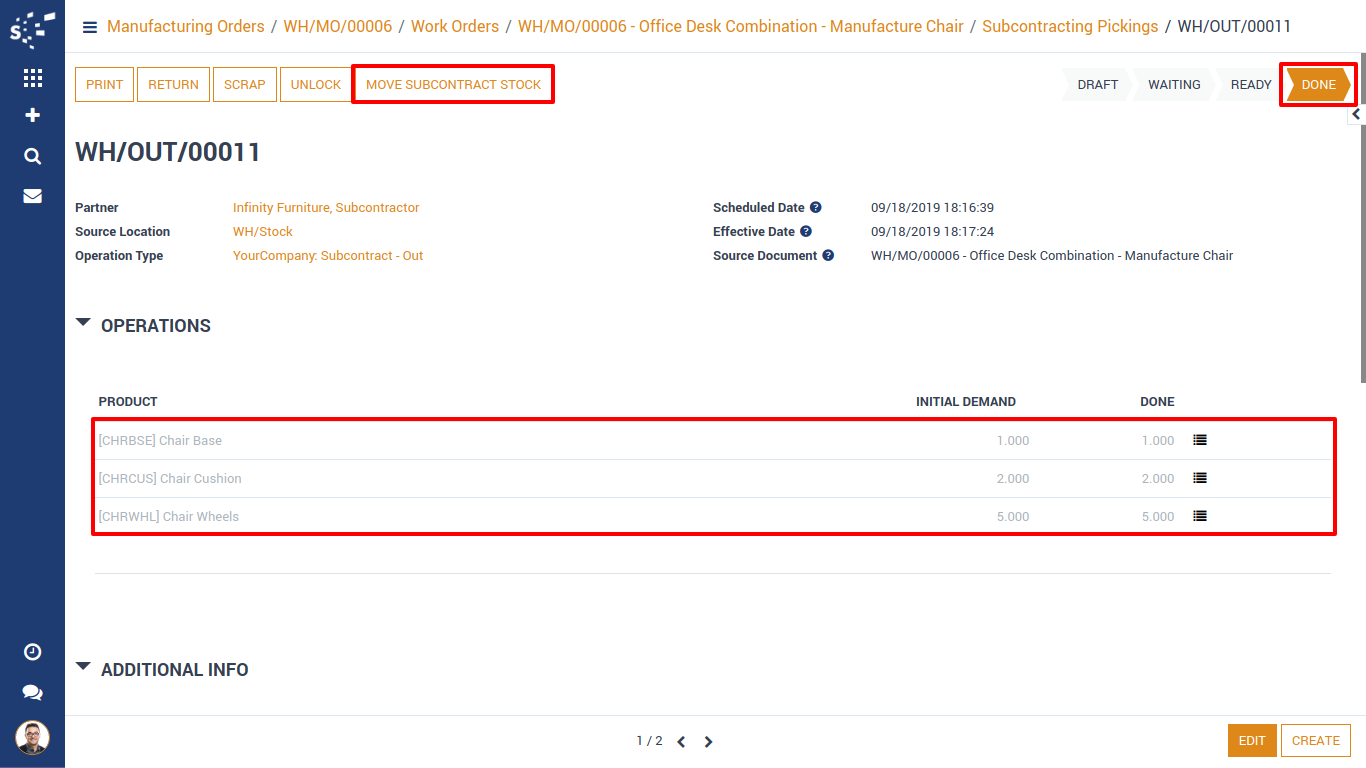Collapse the Operations section
The width and height of the screenshot is (1366, 768).
83,324
